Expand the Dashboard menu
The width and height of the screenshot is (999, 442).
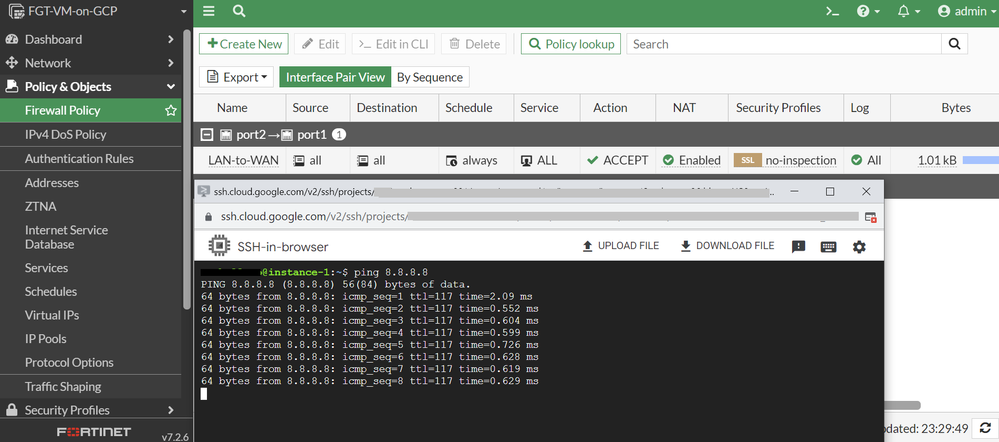point(90,39)
